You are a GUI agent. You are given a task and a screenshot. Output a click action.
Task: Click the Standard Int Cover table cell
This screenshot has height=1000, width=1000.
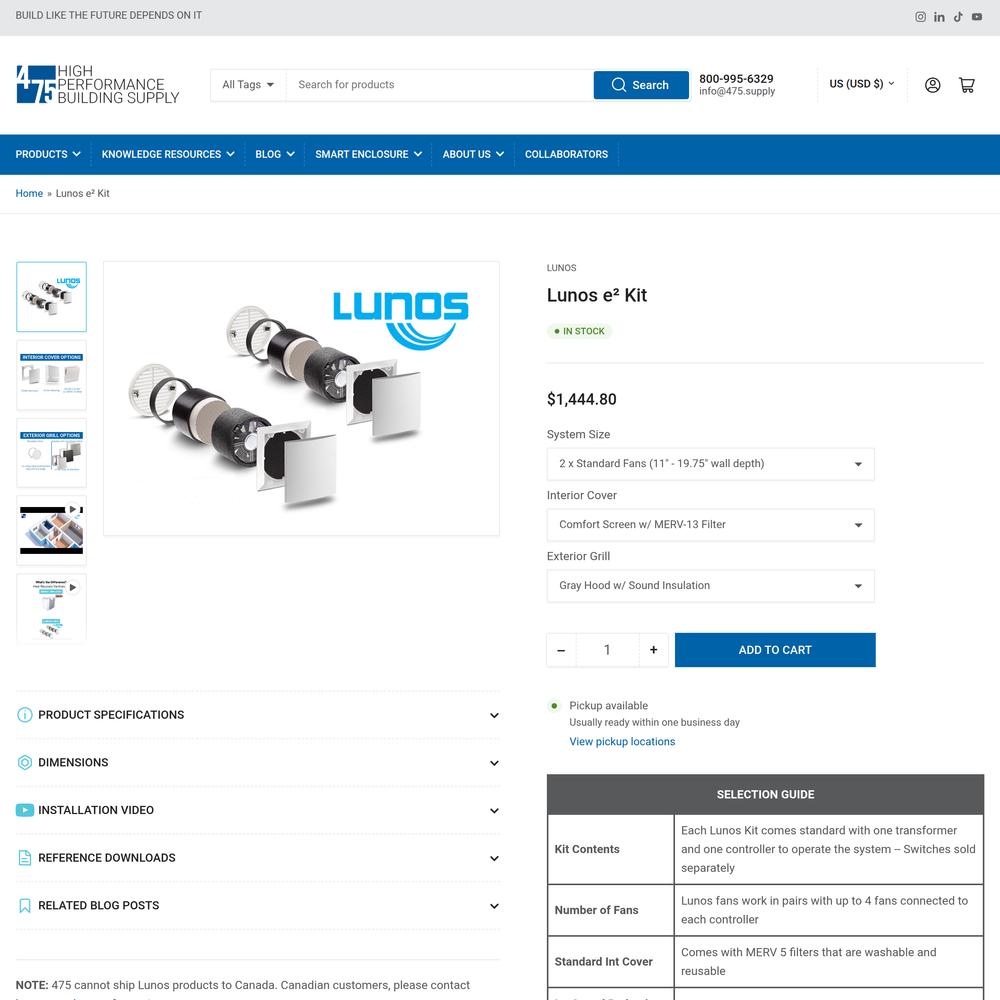[x=610, y=962]
